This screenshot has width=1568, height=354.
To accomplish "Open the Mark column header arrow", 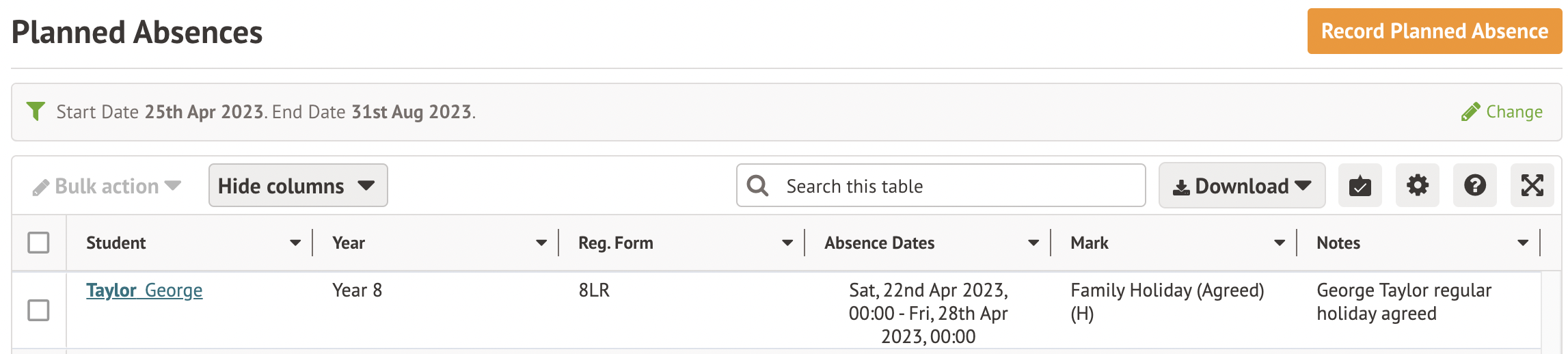I will point(1280,243).
